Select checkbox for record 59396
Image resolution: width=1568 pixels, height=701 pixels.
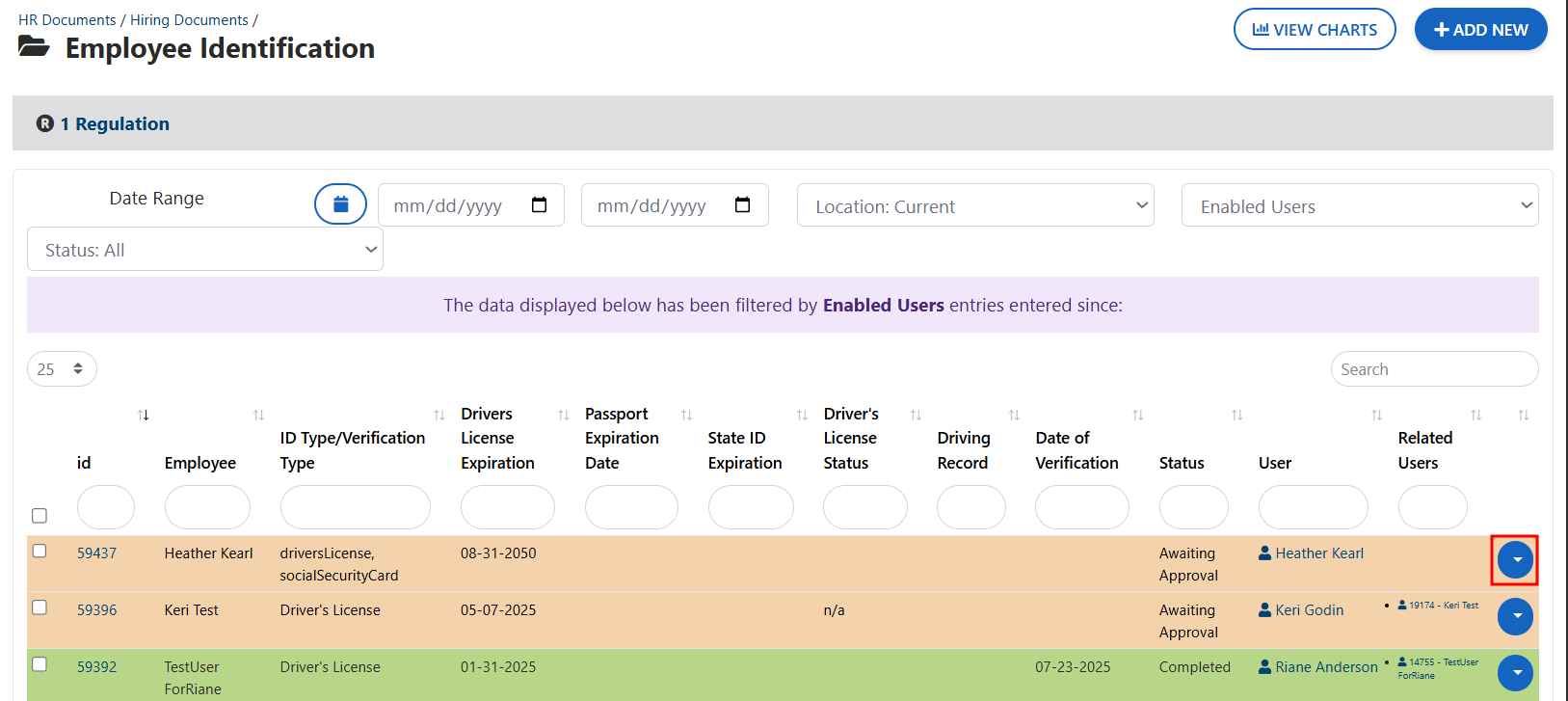click(x=40, y=607)
